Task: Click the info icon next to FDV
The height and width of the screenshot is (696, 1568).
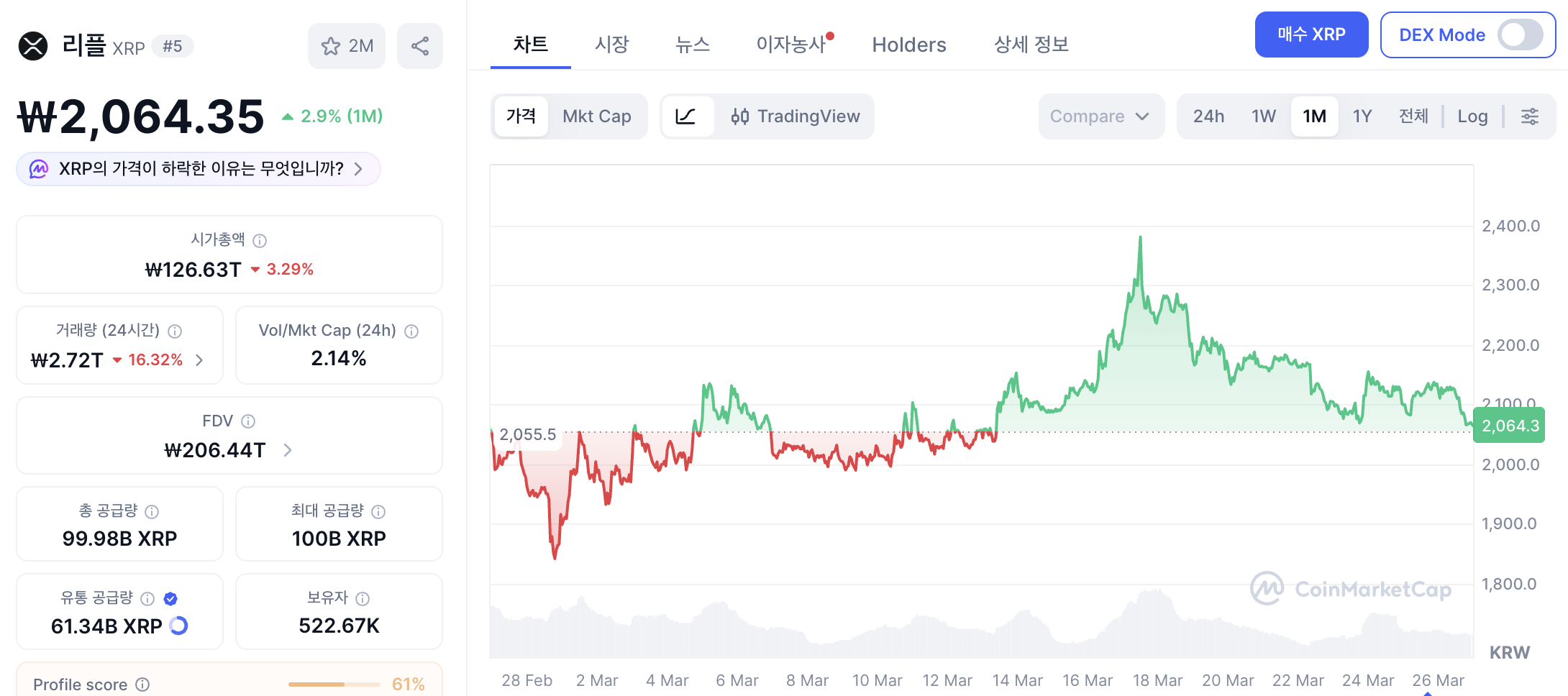Action: [248, 421]
